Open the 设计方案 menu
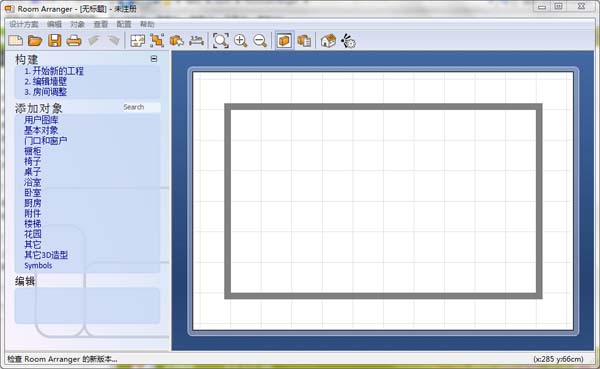The image size is (600, 369). pyautogui.click(x=24, y=24)
